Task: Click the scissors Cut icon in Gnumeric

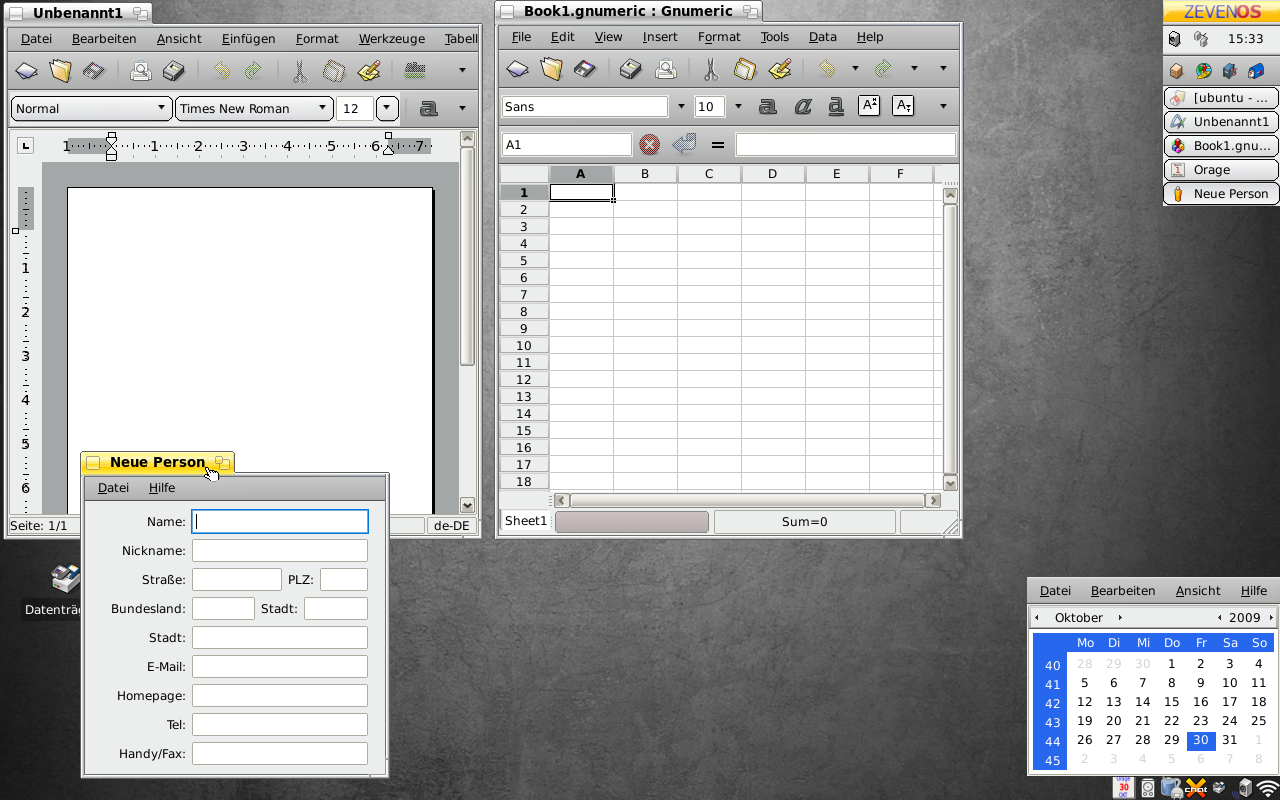Action: coord(711,69)
